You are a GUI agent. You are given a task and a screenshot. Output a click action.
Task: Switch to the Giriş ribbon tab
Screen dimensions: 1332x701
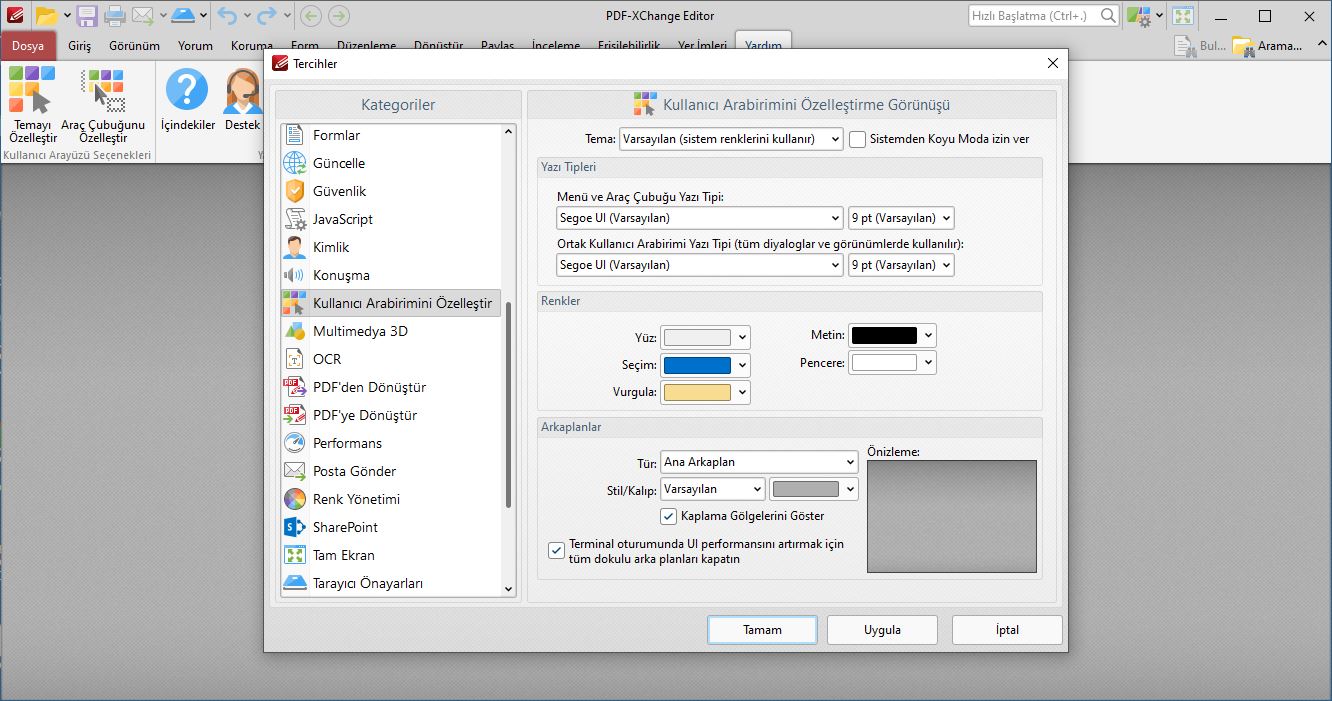[x=79, y=46]
